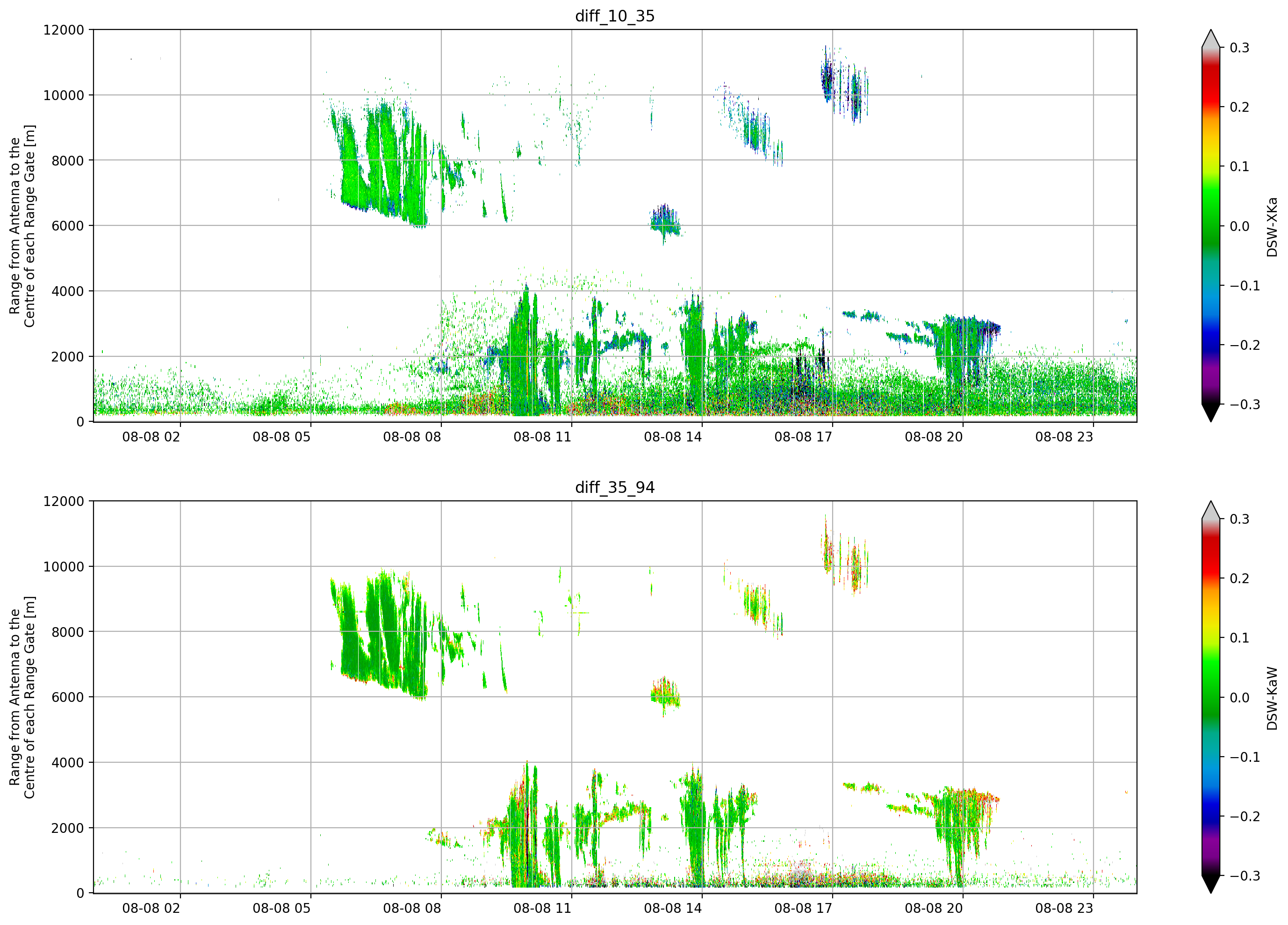Click the 08-08 23 x-tick on diff_10_35 plot
The height and width of the screenshot is (925, 1288).
(1064, 437)
